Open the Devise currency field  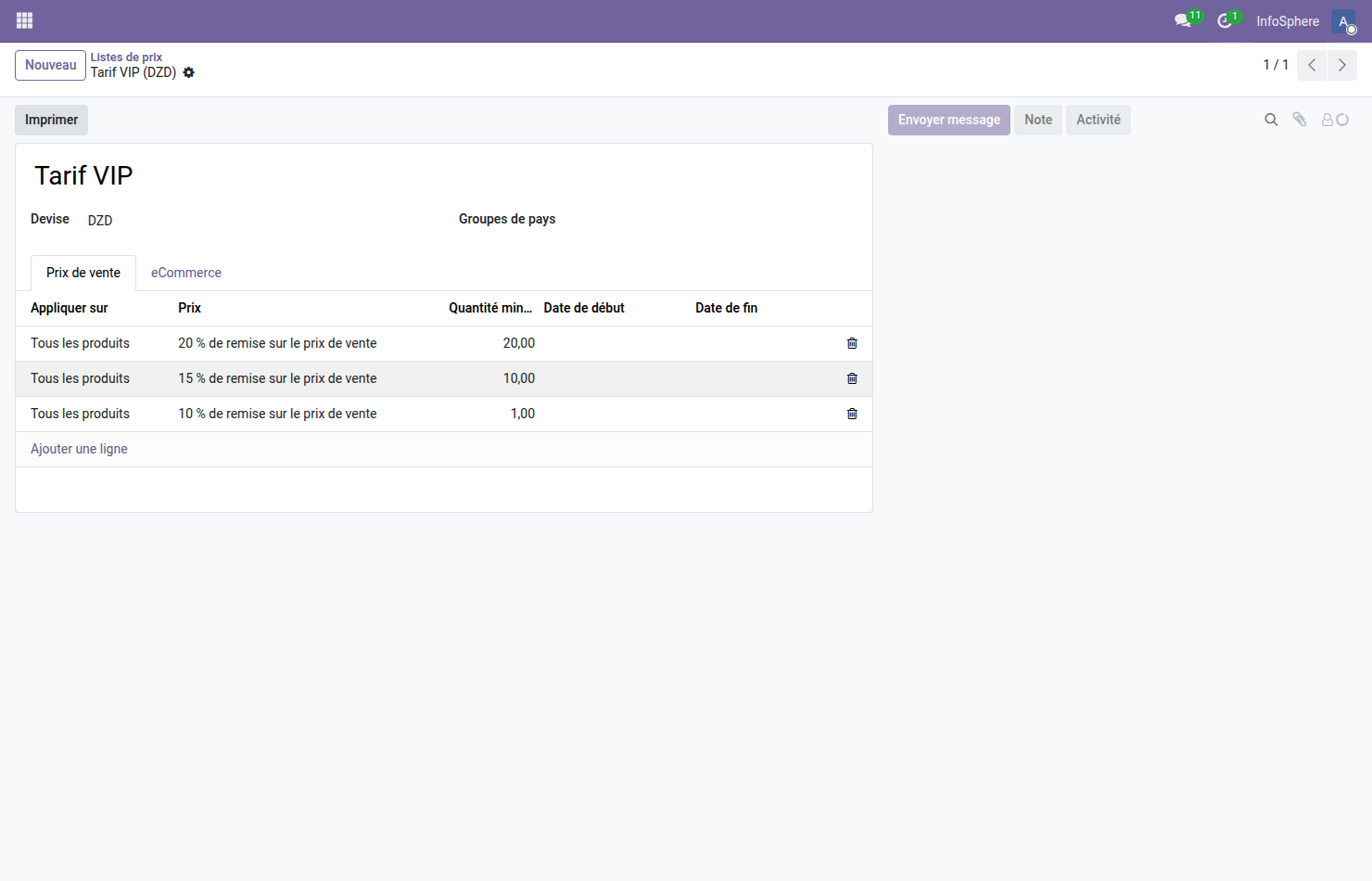tap(100, 220)
